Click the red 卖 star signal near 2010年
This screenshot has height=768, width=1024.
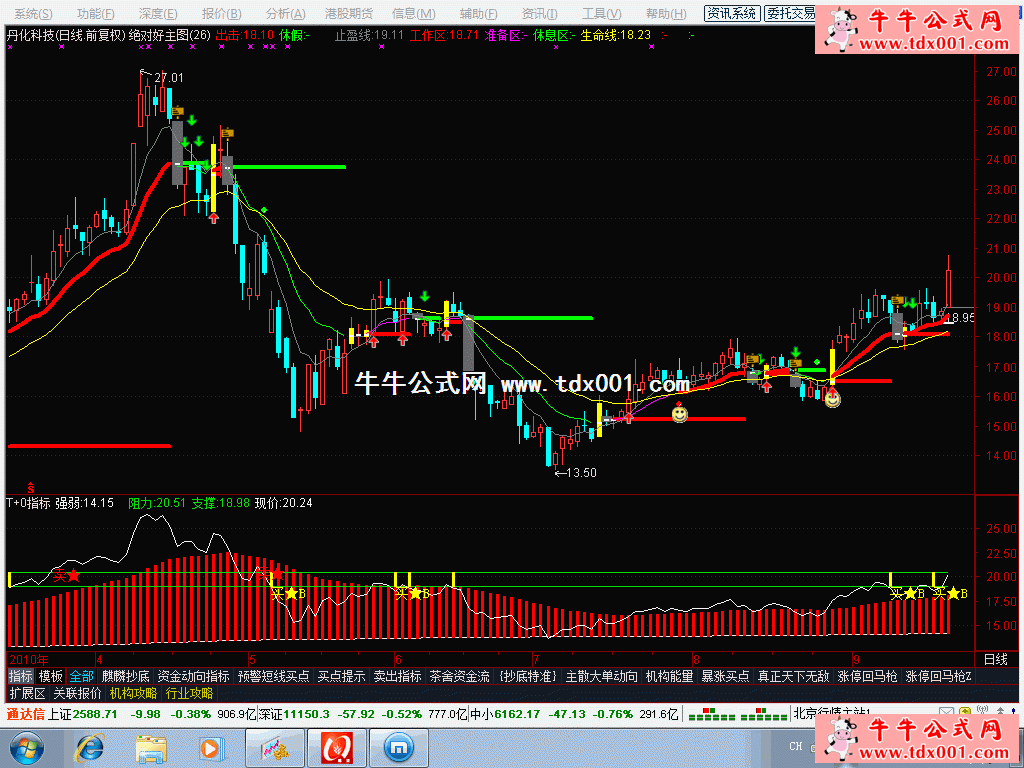(x=67, y=575)
